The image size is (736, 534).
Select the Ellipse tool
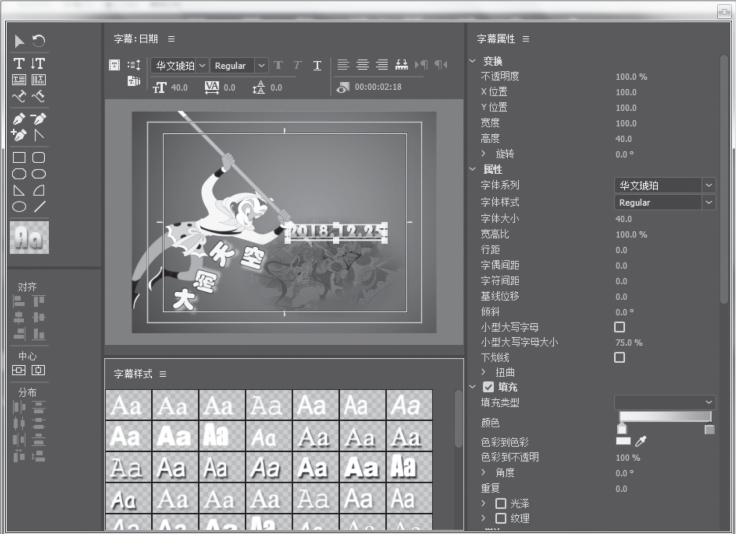19,207
